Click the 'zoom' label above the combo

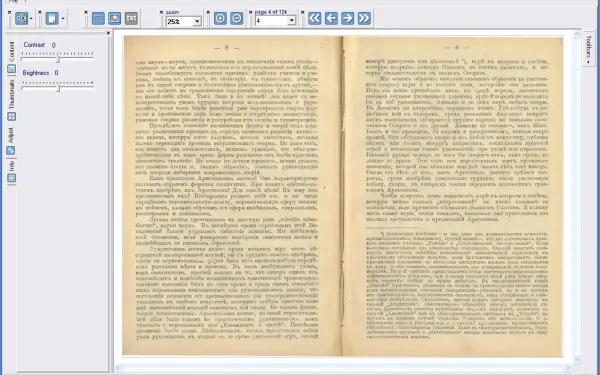click(x=172, y=13)
